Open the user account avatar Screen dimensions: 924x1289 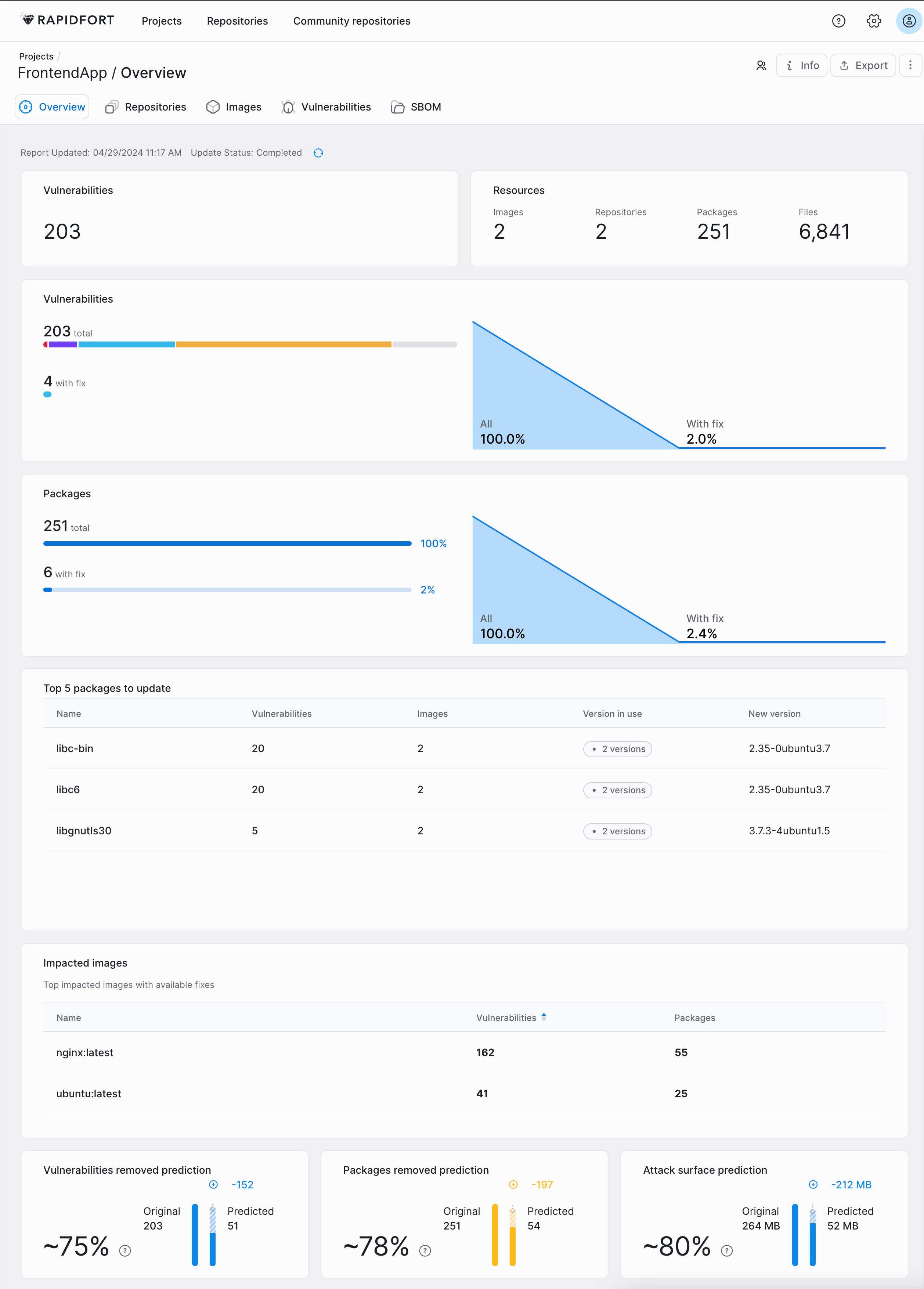coord(909,21)
